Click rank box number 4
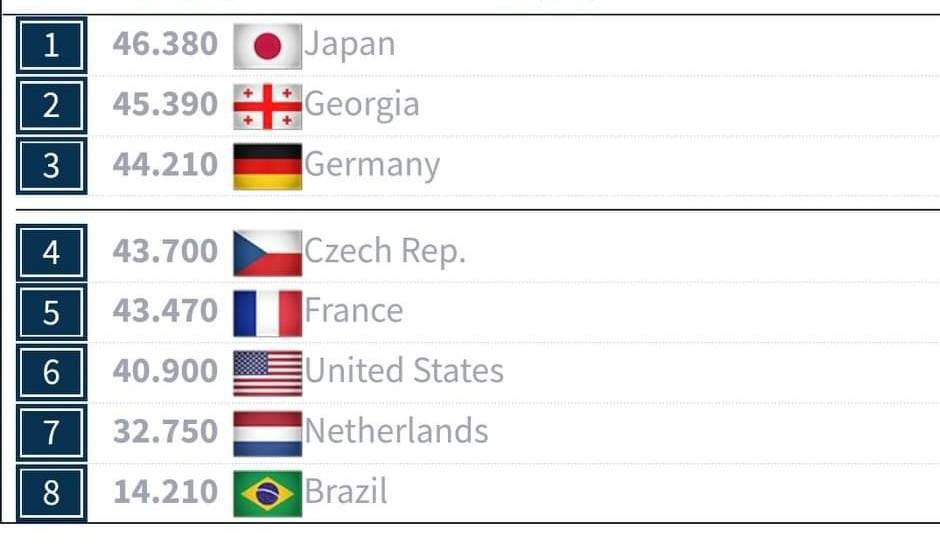Viewport: 940px width, 545px height. pyautogui.click(x=52, y=252)
